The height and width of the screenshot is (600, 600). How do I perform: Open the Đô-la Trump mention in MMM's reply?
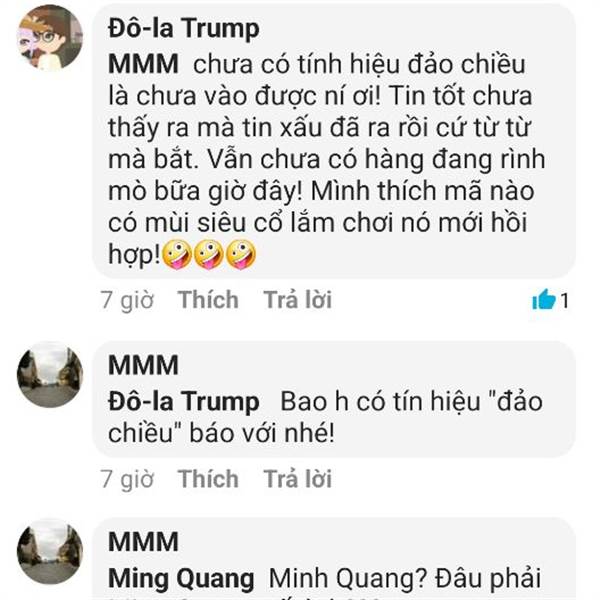point(184,402)
